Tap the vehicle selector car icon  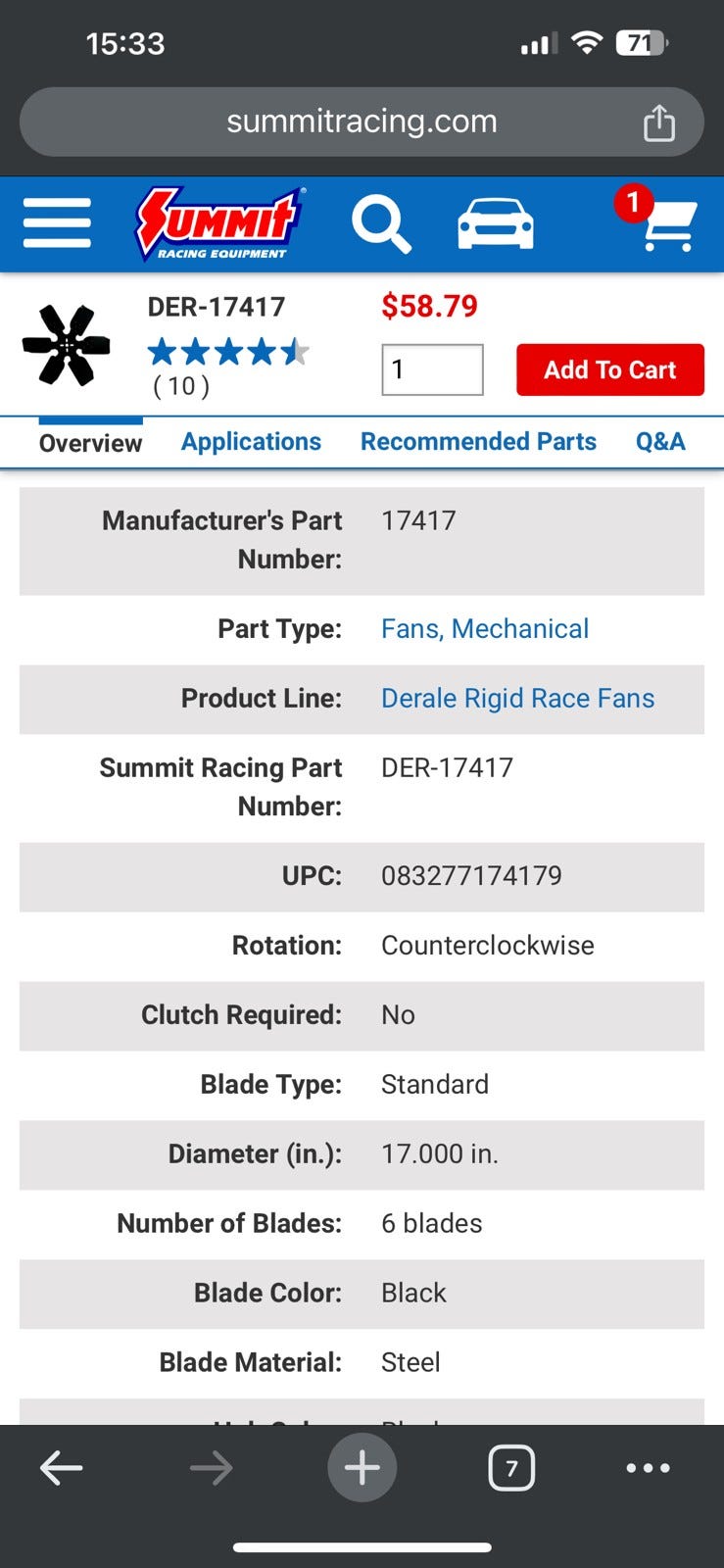coord(496,223)
